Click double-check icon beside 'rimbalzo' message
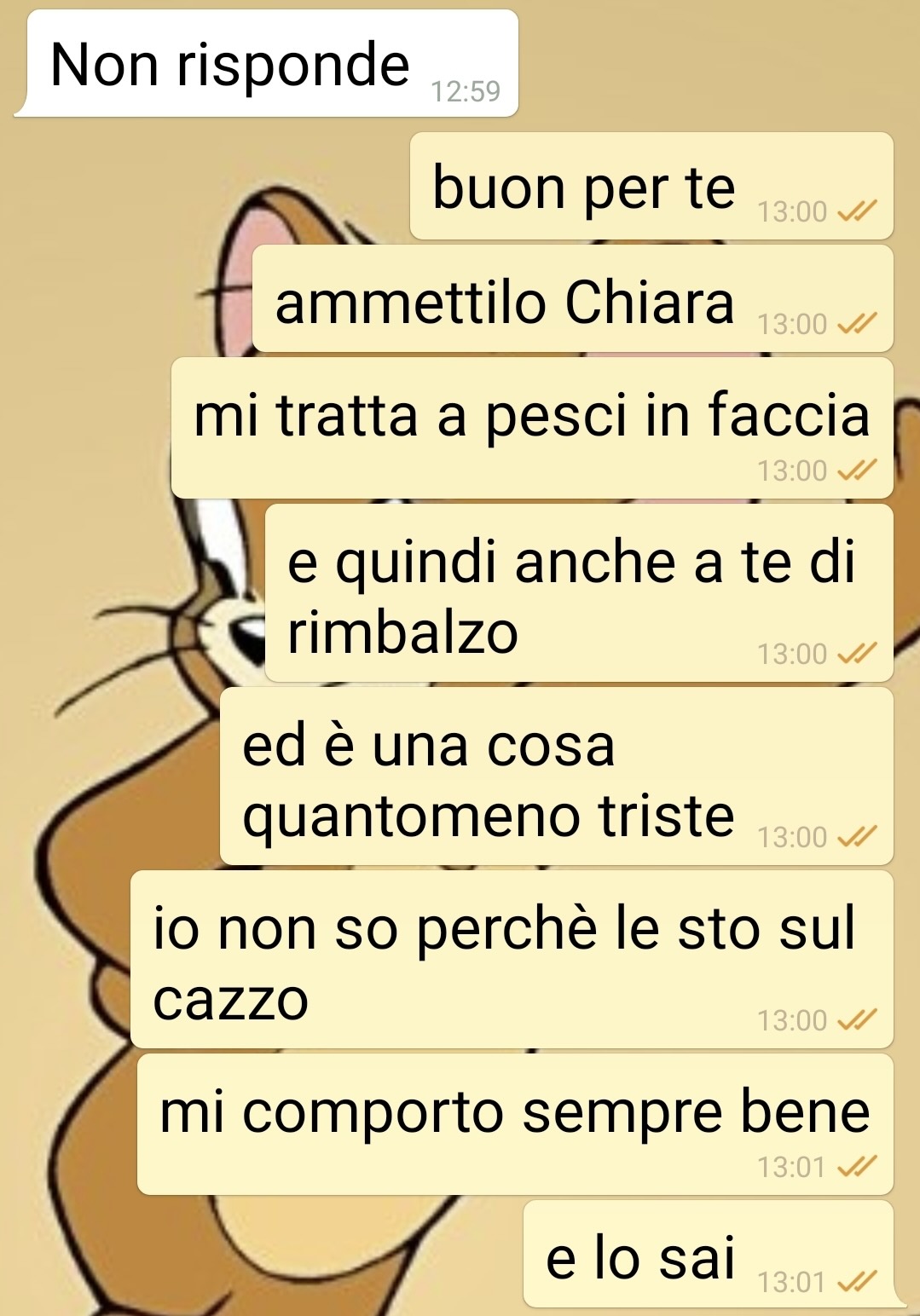Screen dimensions: 920x1316 click(x=857, y=654)
